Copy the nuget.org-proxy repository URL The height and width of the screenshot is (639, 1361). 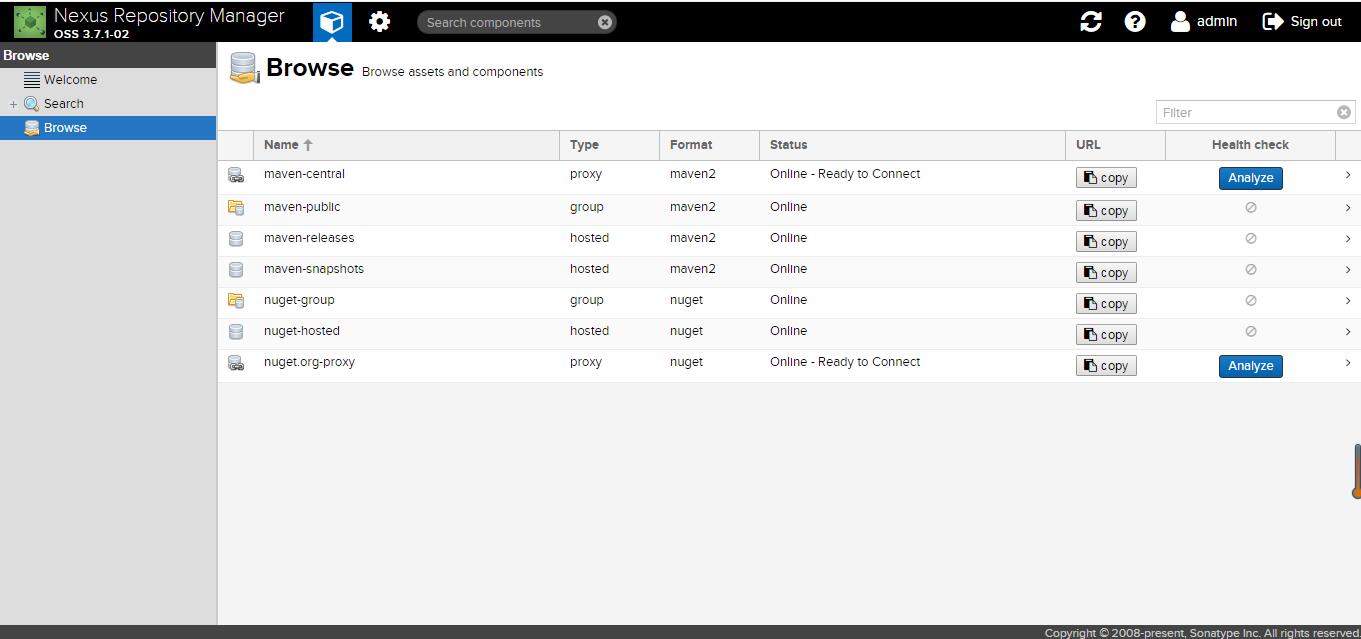click(x=1106, y=366)
